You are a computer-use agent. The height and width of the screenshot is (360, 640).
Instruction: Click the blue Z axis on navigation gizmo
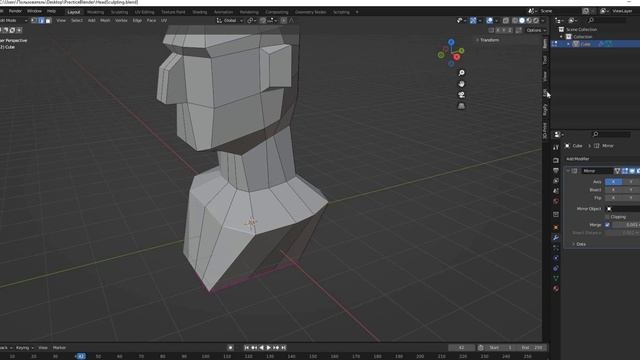click(451, 42)
